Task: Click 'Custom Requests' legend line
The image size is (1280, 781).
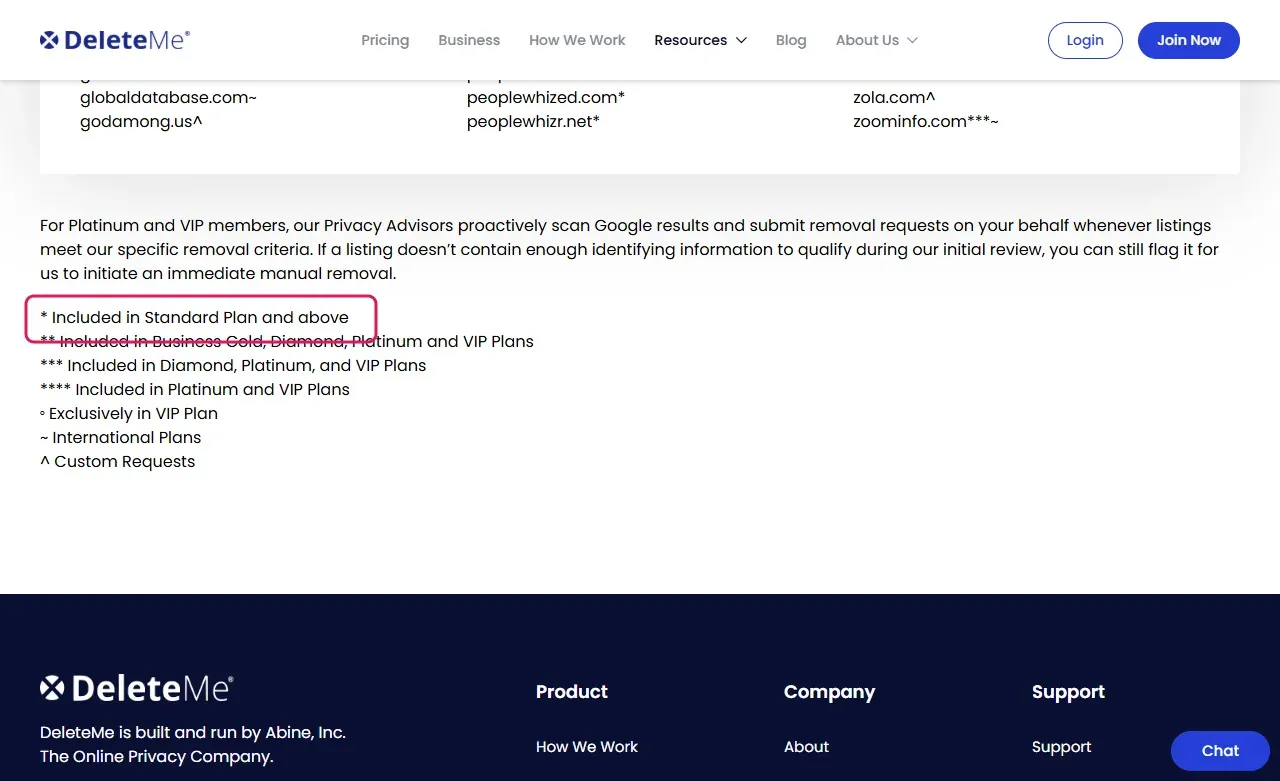Action: (118, 461)
